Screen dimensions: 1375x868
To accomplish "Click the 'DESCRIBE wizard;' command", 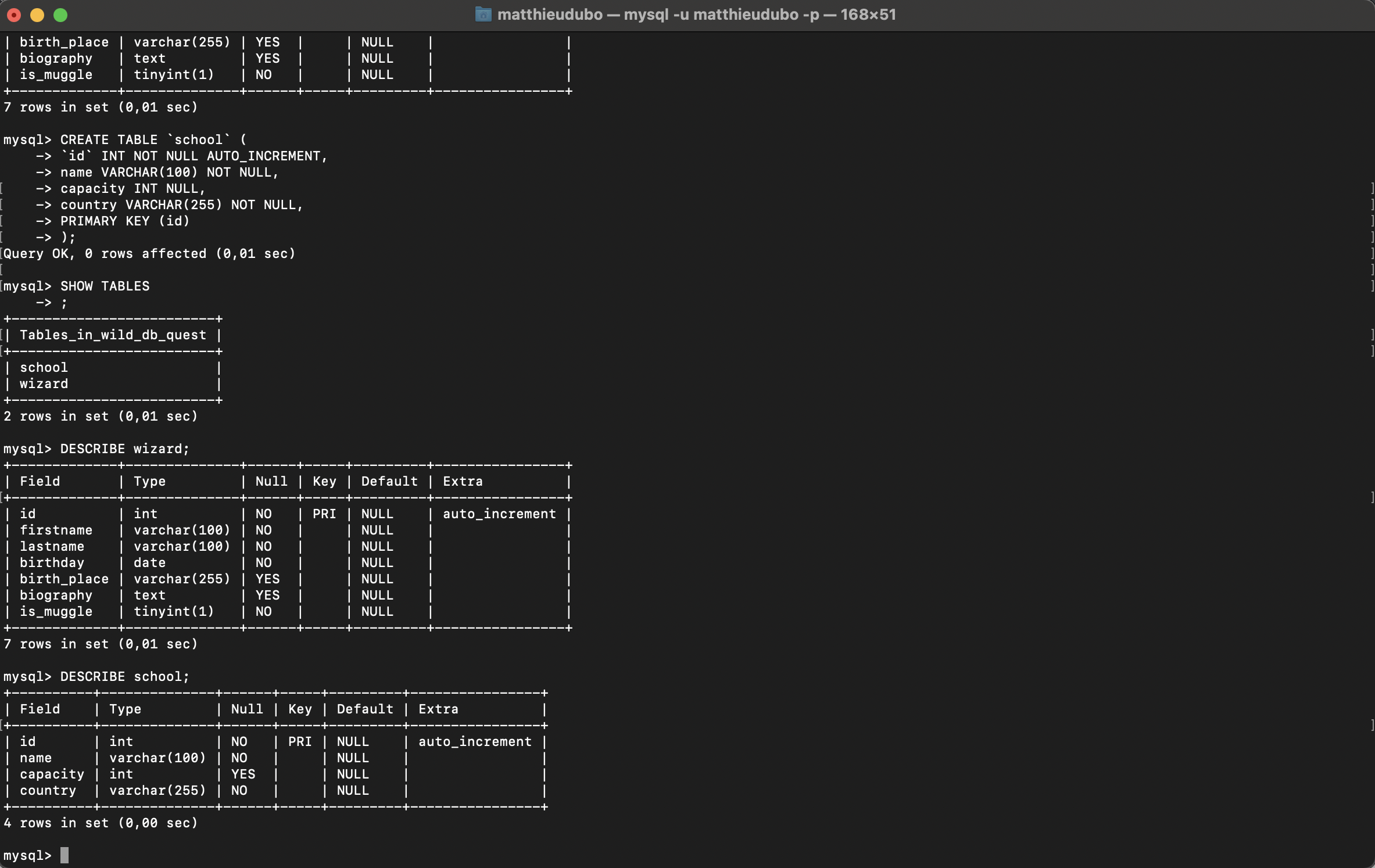I will pyautogui.click(x=125, y=449).
